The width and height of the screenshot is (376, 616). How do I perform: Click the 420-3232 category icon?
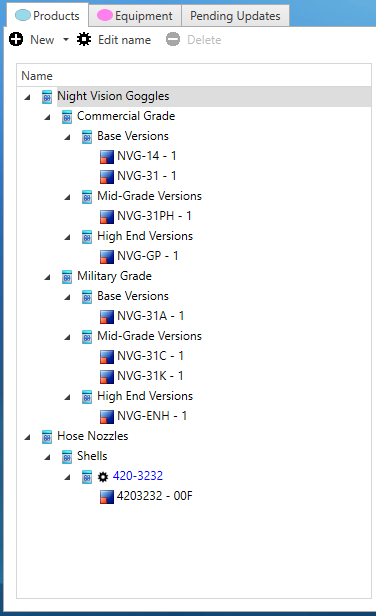click(87, 477)
